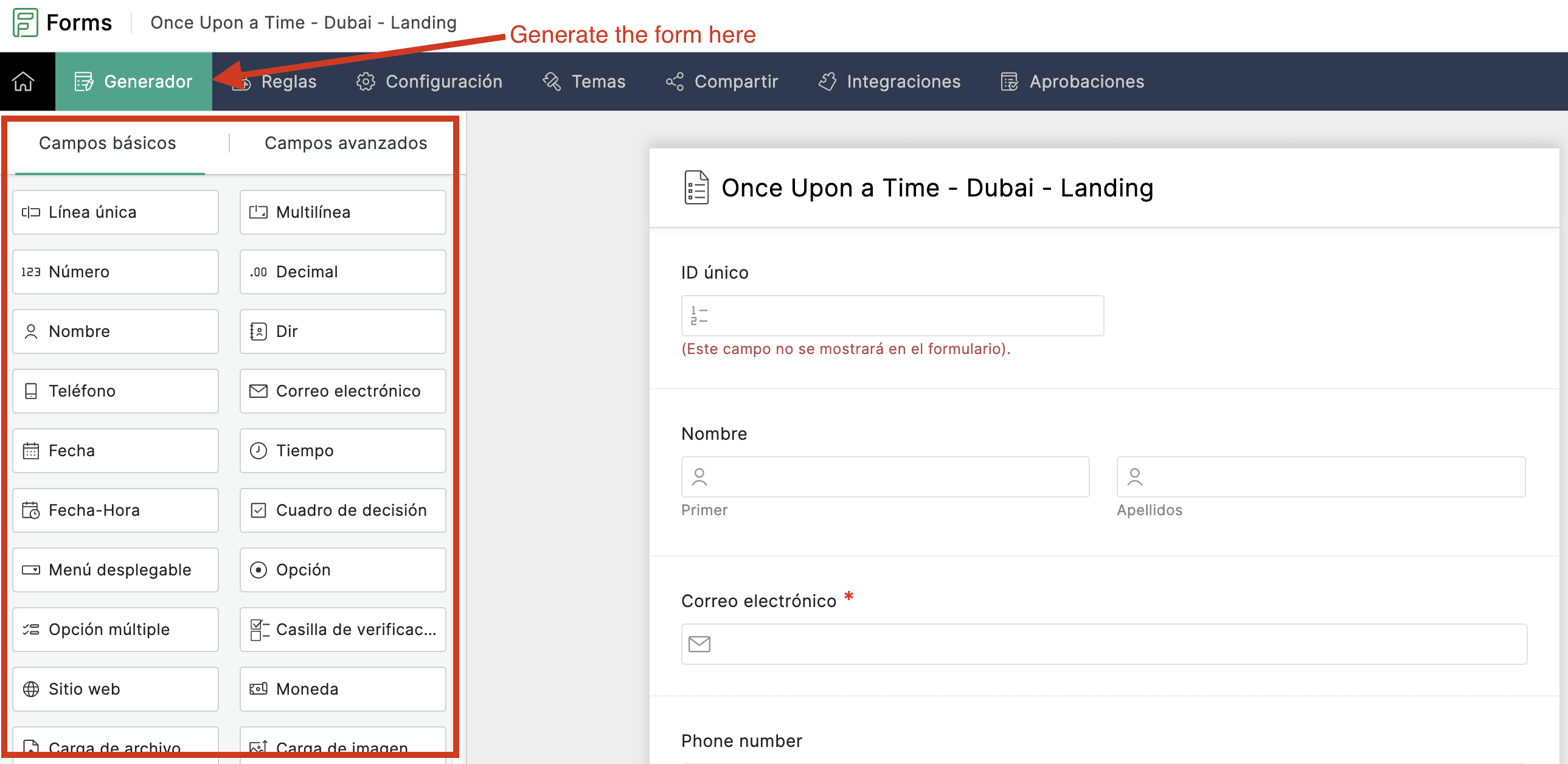Screen dimensions: 1568x764
Task: Click the Casilla de verificación icon
Action: tap(258, 630)
